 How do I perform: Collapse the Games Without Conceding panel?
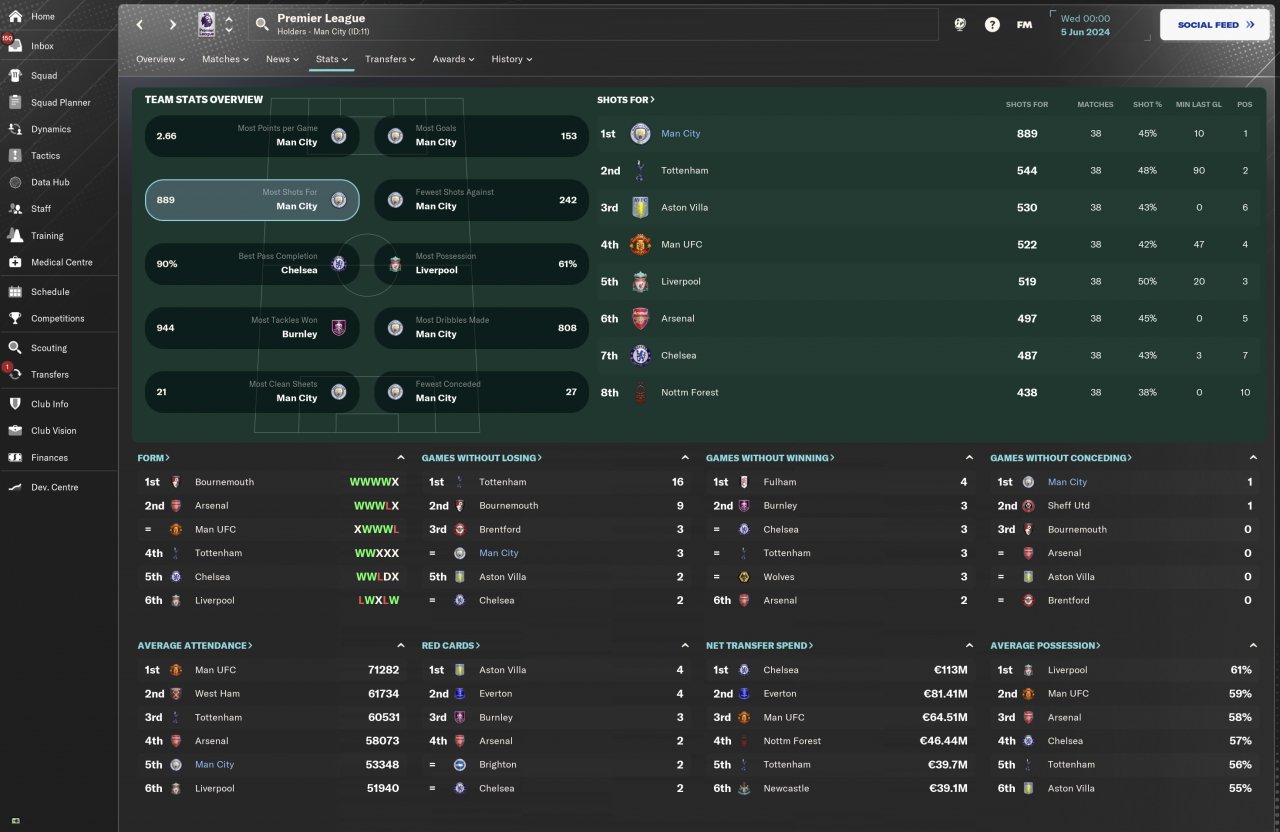click(1253, 458)
